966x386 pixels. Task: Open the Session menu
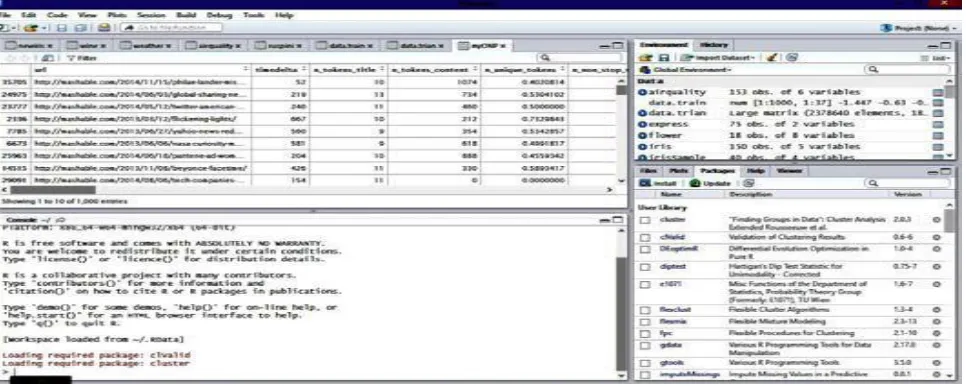point(151,14)
